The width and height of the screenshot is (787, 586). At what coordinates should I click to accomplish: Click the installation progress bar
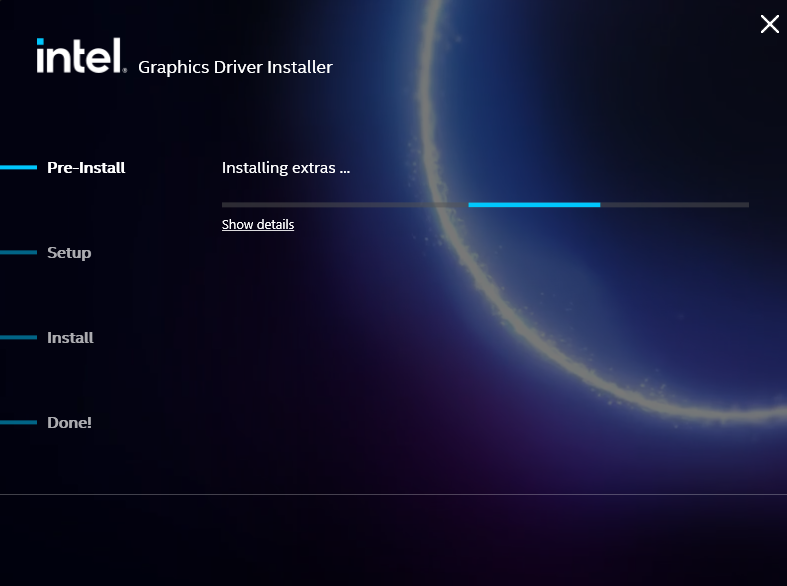(485, 205)
